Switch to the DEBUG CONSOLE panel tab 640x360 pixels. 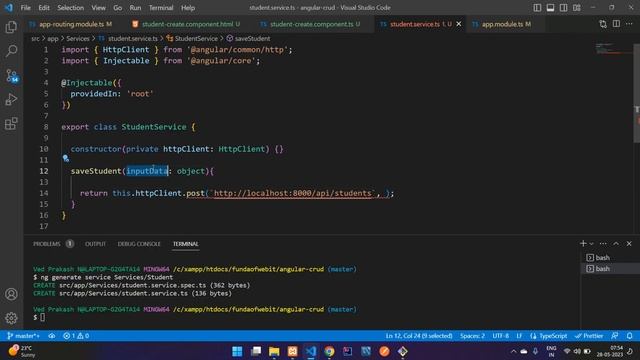[139, 244]
